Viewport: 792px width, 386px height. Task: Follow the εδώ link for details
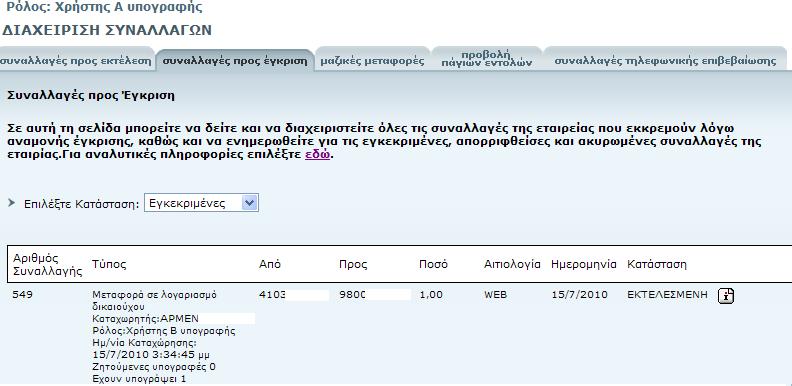(x=317, y=155)
